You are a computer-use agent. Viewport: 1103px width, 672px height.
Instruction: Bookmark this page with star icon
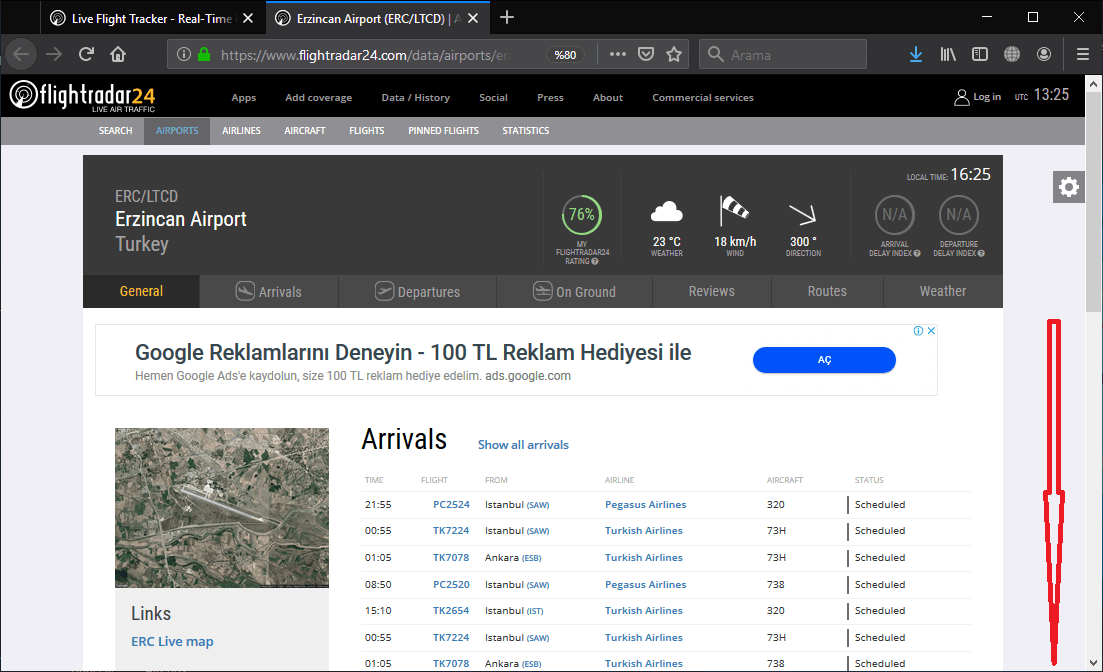tap(674, 54)
